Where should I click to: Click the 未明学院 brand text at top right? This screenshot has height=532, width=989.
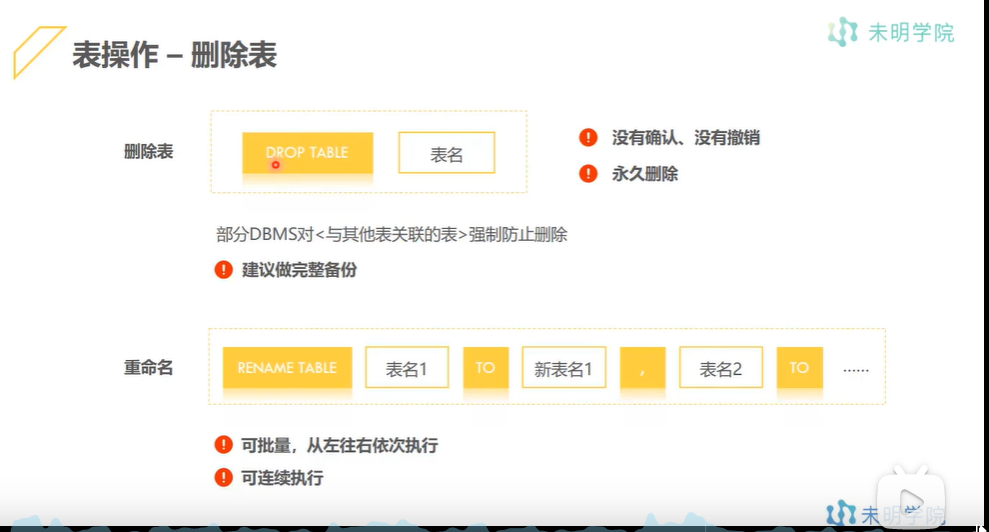[x=911, y=32]
